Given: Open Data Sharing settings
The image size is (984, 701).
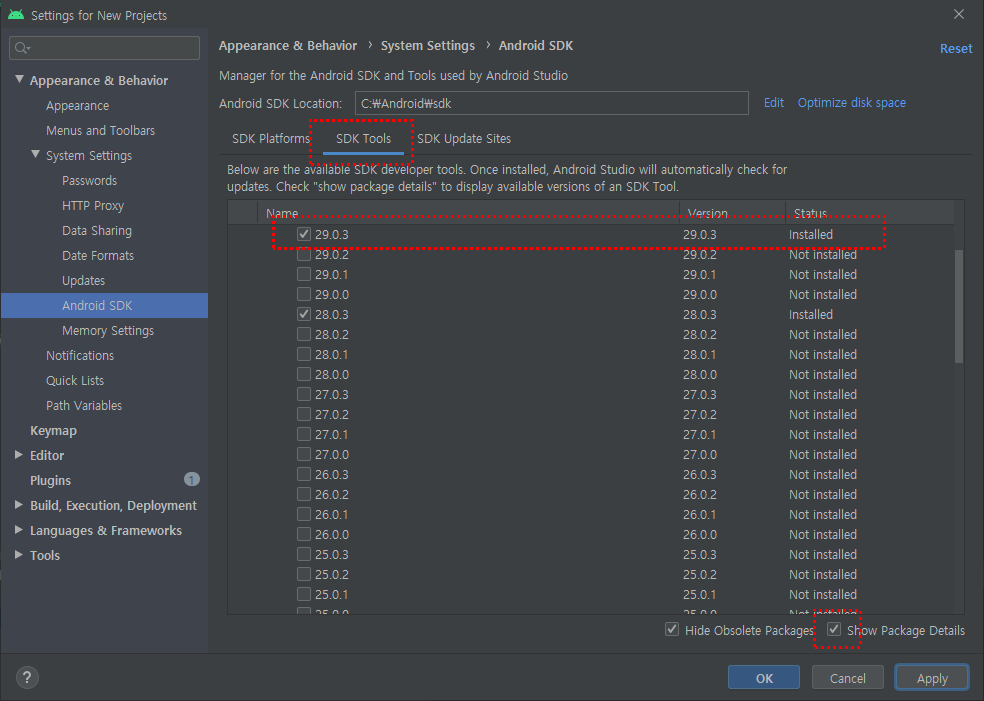Looking at the screenshot, I should (x=97, y=231).
